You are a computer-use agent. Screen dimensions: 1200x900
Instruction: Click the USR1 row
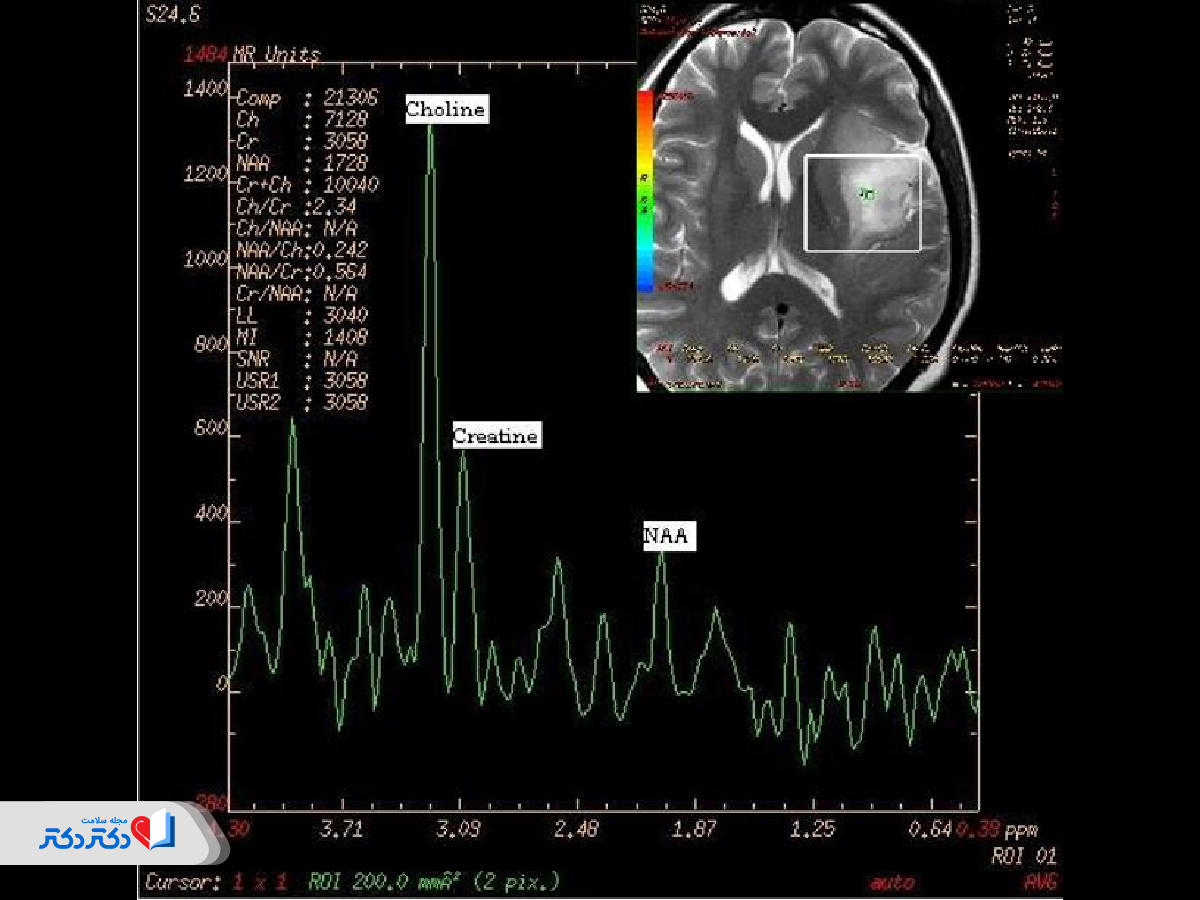[x=301, y=381]
